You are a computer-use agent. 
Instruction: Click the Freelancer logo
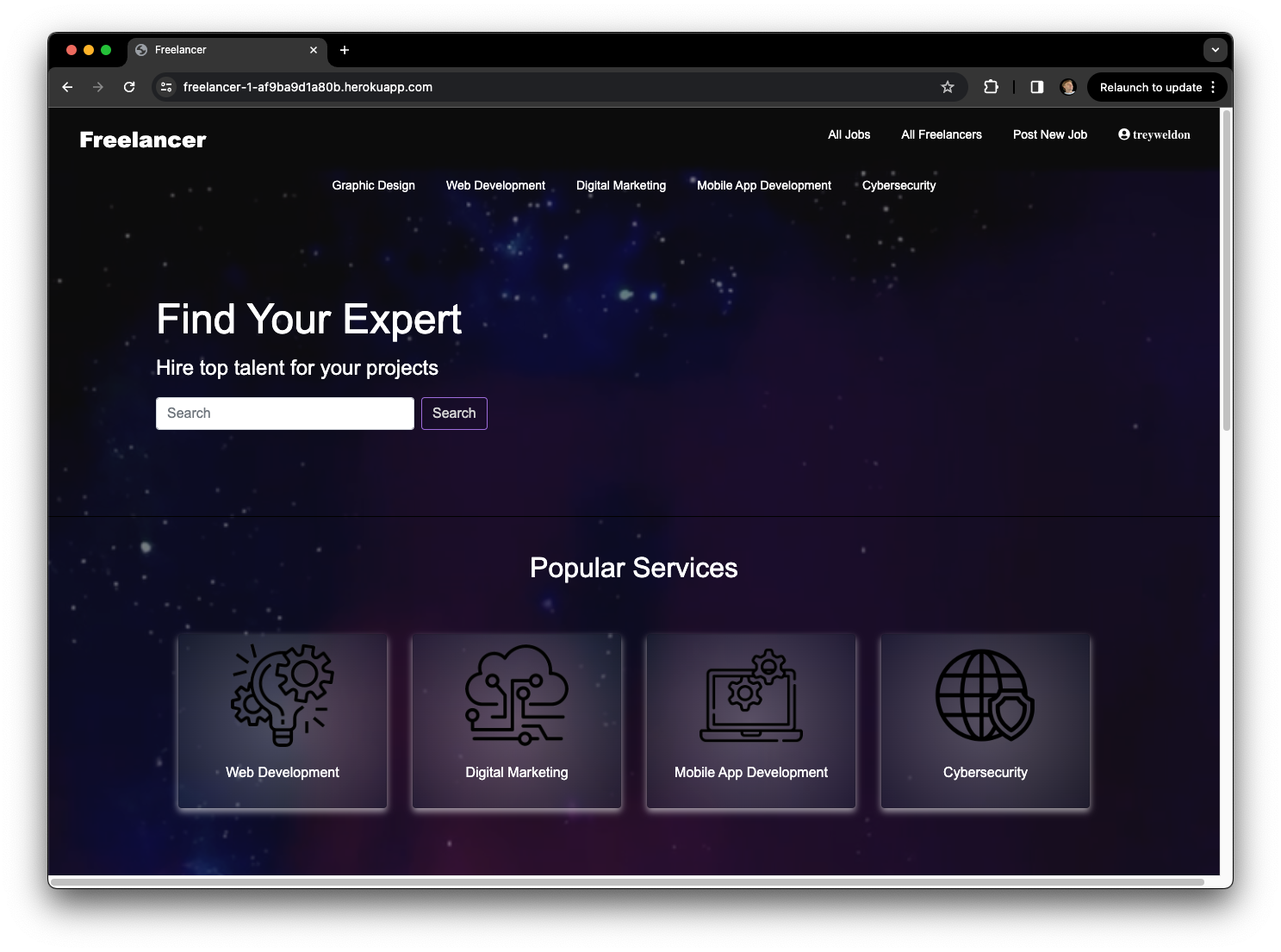[143, 140]
